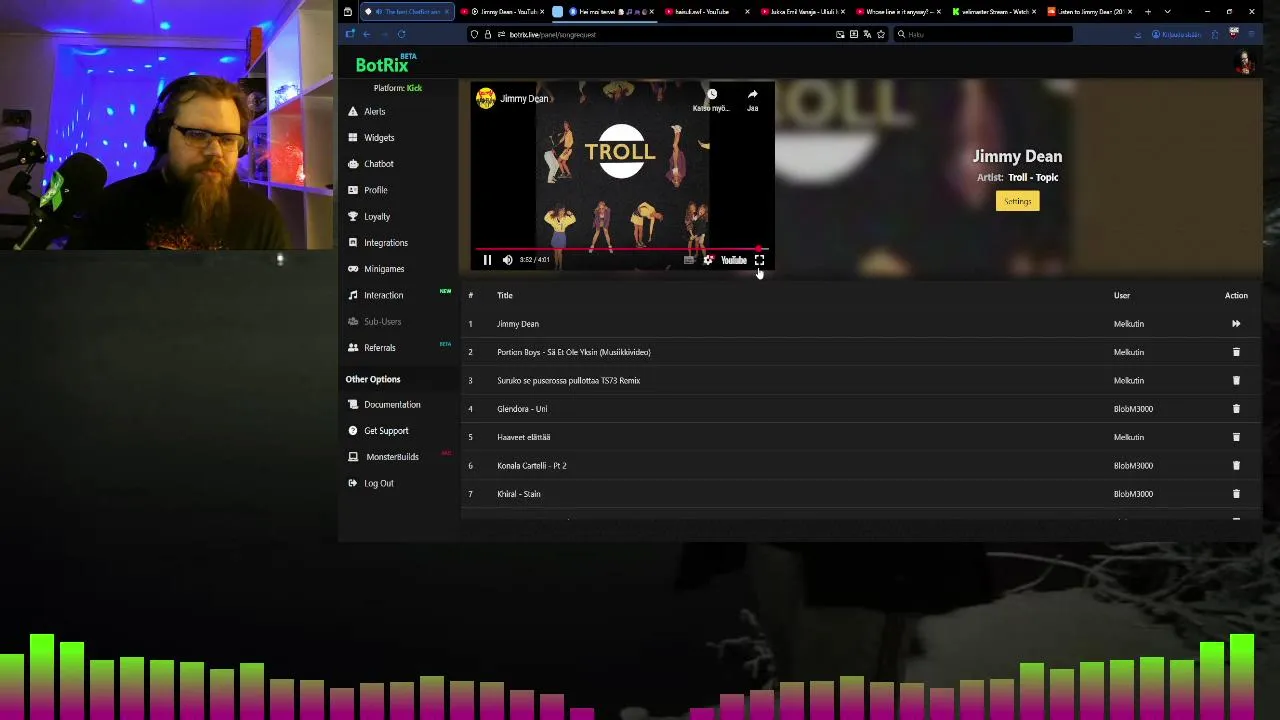Image resolution: width=1280 pixels, height=720 pixels.
Task: Click Log Out
Action: (x=379, y=483)
